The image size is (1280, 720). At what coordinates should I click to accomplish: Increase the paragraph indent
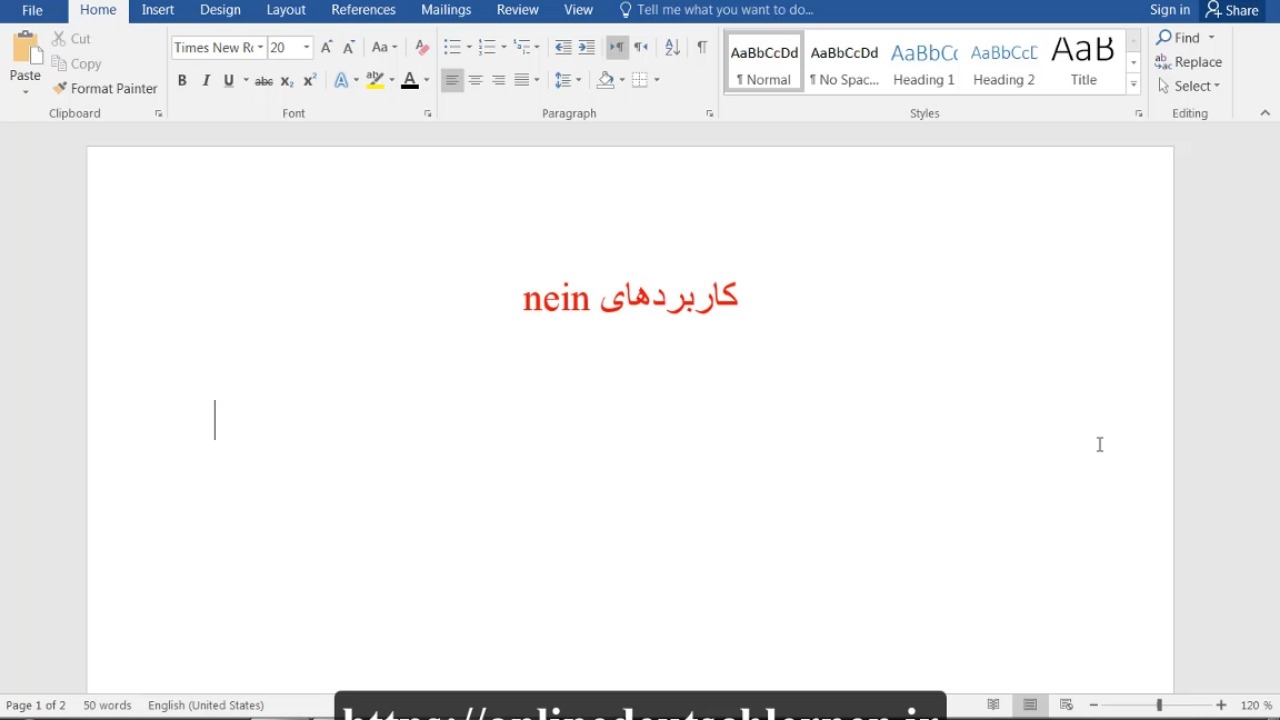tap(586, 47)
